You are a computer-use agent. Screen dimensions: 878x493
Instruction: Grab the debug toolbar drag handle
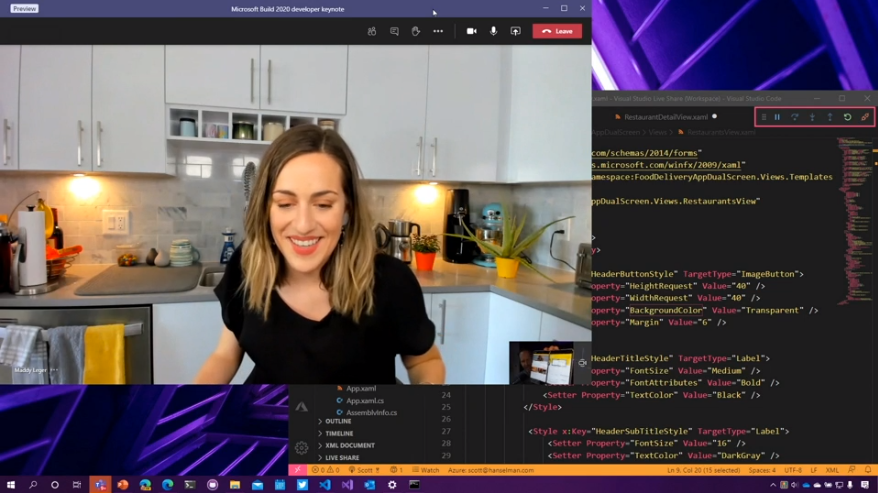pyautogui.click(x=764, y=117)
